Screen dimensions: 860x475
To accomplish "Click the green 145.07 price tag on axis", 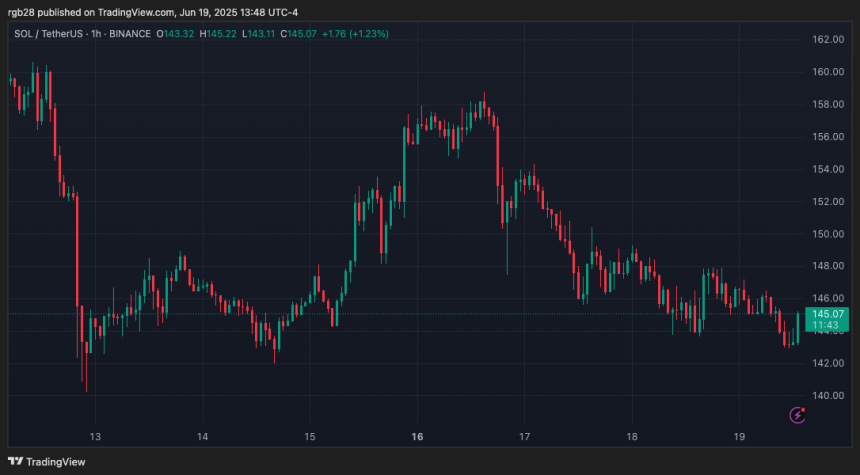I will point(825,314).
